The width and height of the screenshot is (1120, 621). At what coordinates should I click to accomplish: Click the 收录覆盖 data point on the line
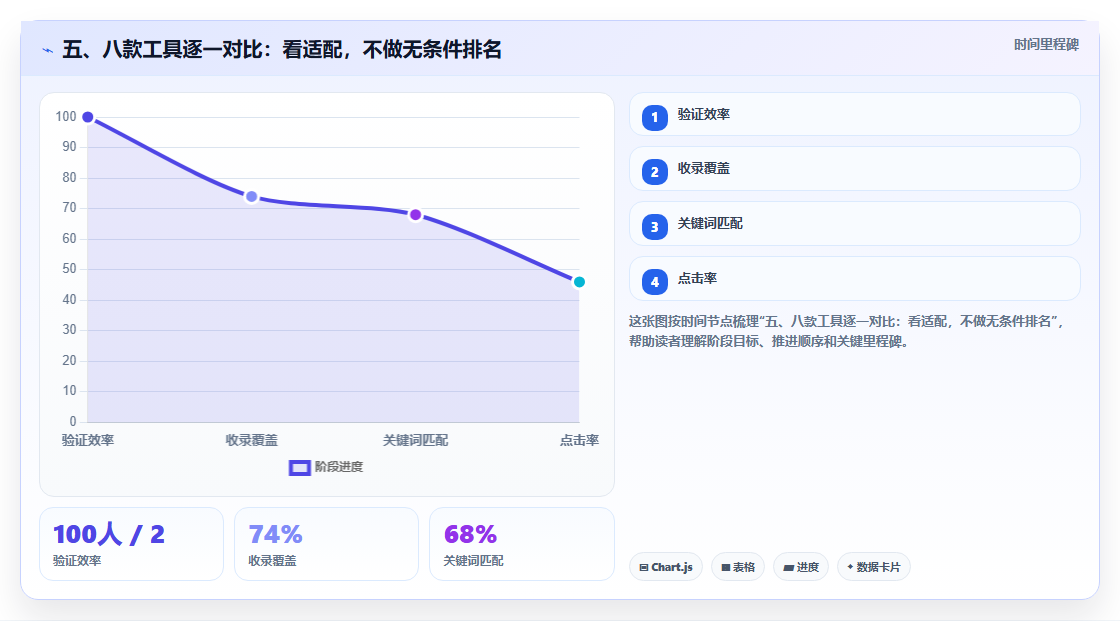[251, 197]
